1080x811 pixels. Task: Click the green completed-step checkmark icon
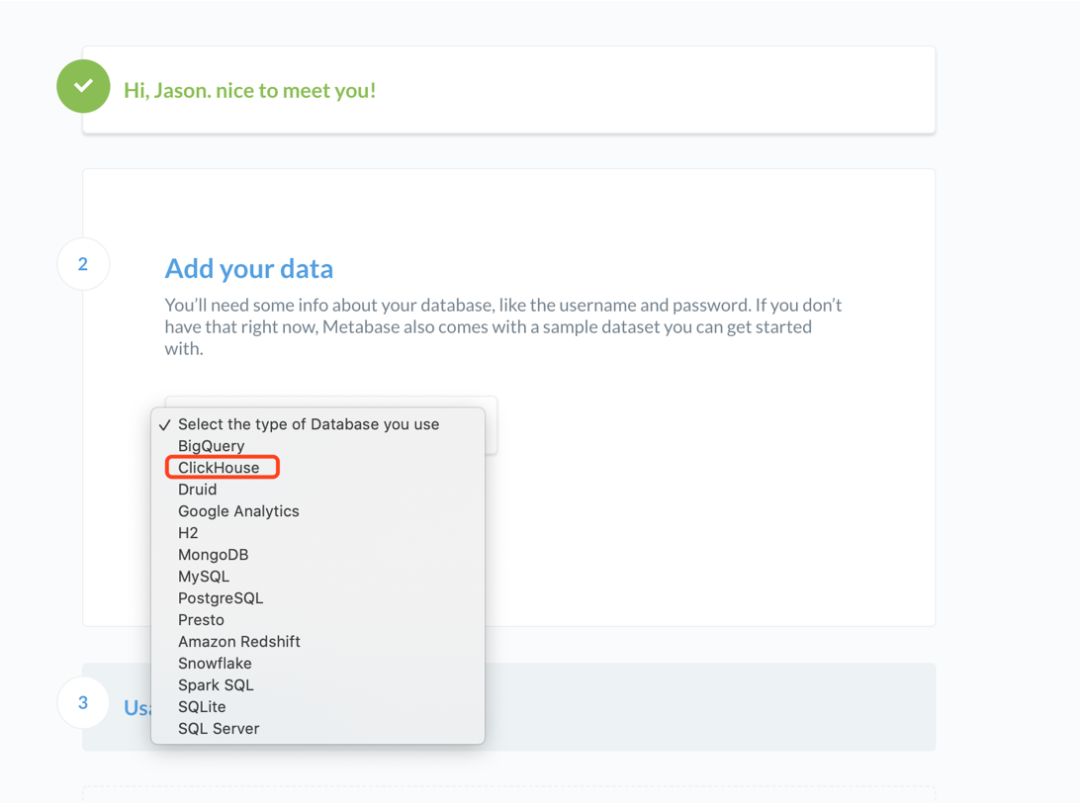point(84,87)
